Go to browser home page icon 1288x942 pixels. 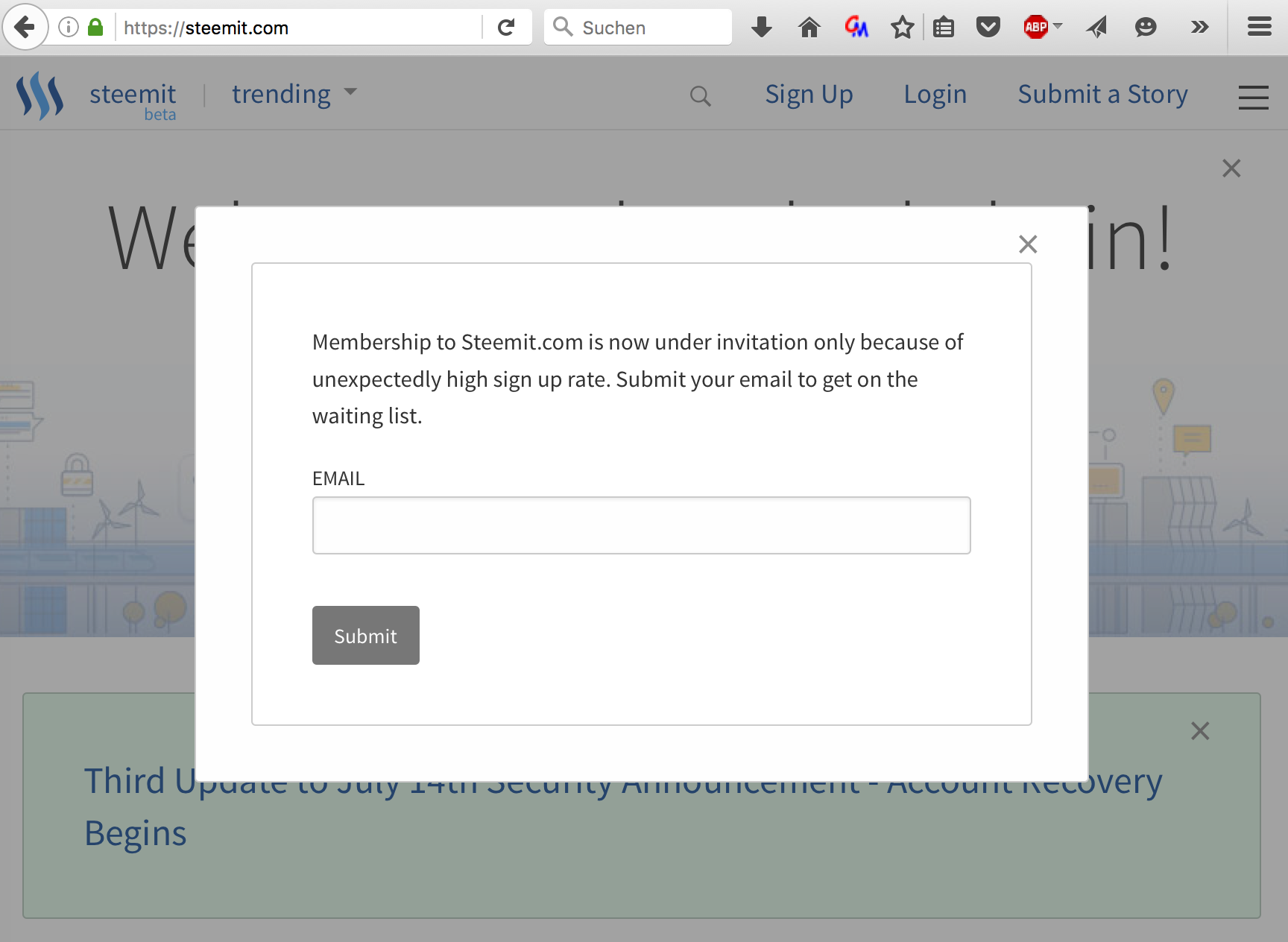click(809, 28)
